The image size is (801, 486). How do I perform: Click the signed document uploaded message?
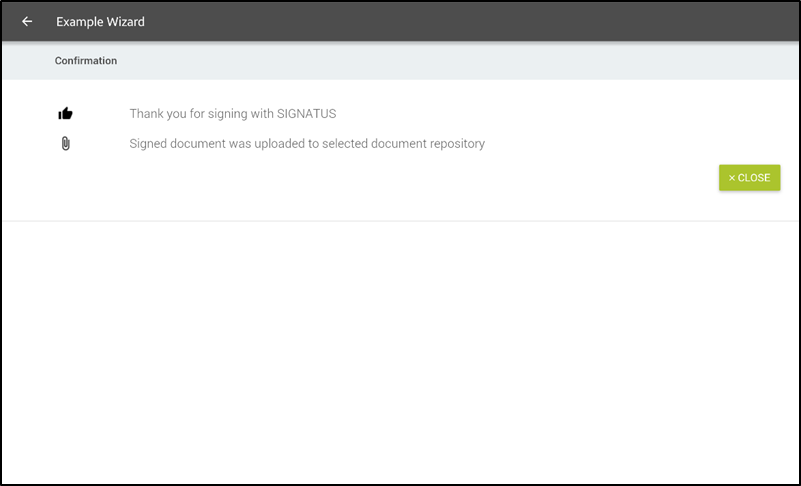[307, 144]
